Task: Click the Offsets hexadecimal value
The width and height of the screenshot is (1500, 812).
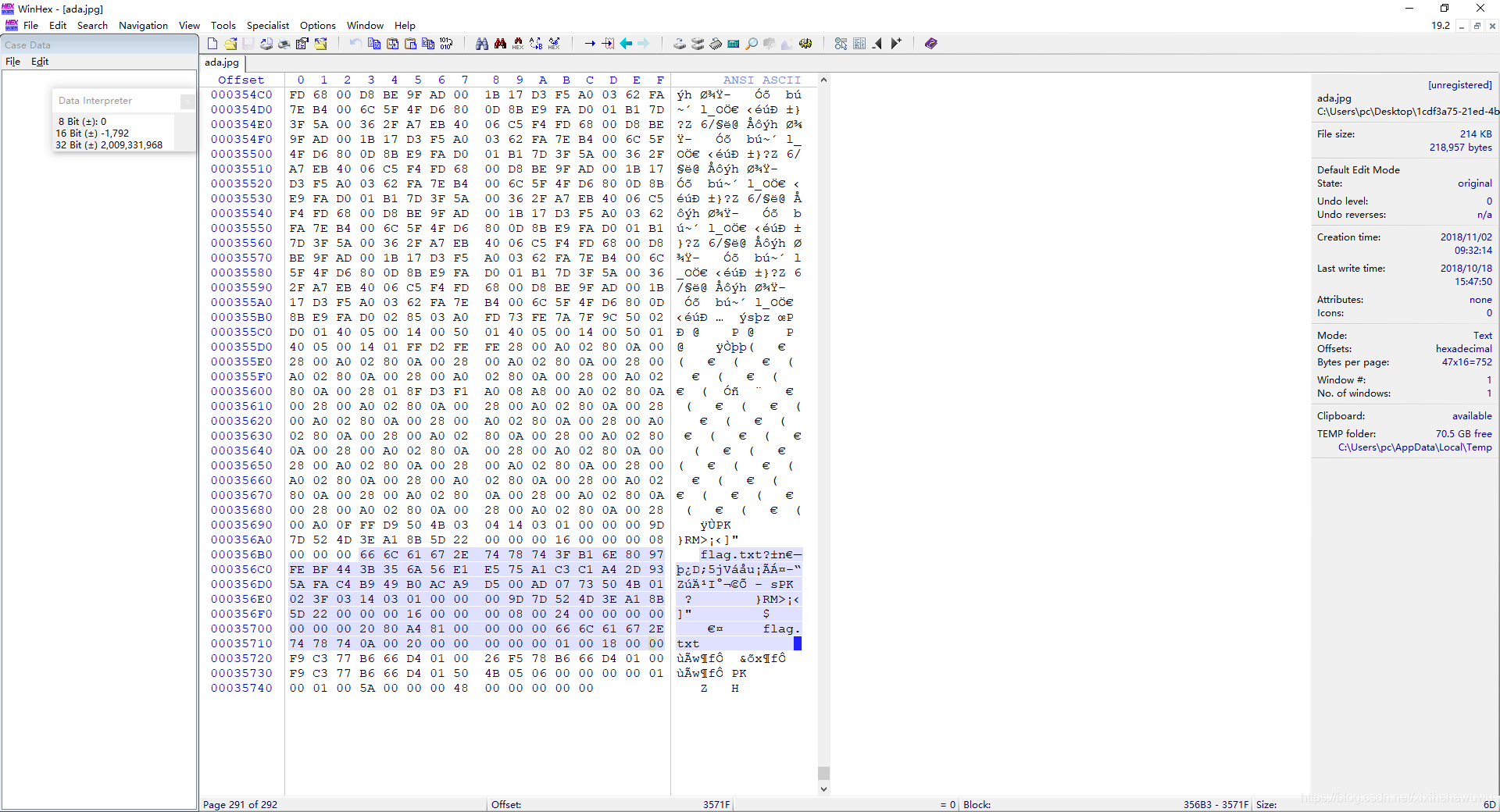Action: 1463,349
